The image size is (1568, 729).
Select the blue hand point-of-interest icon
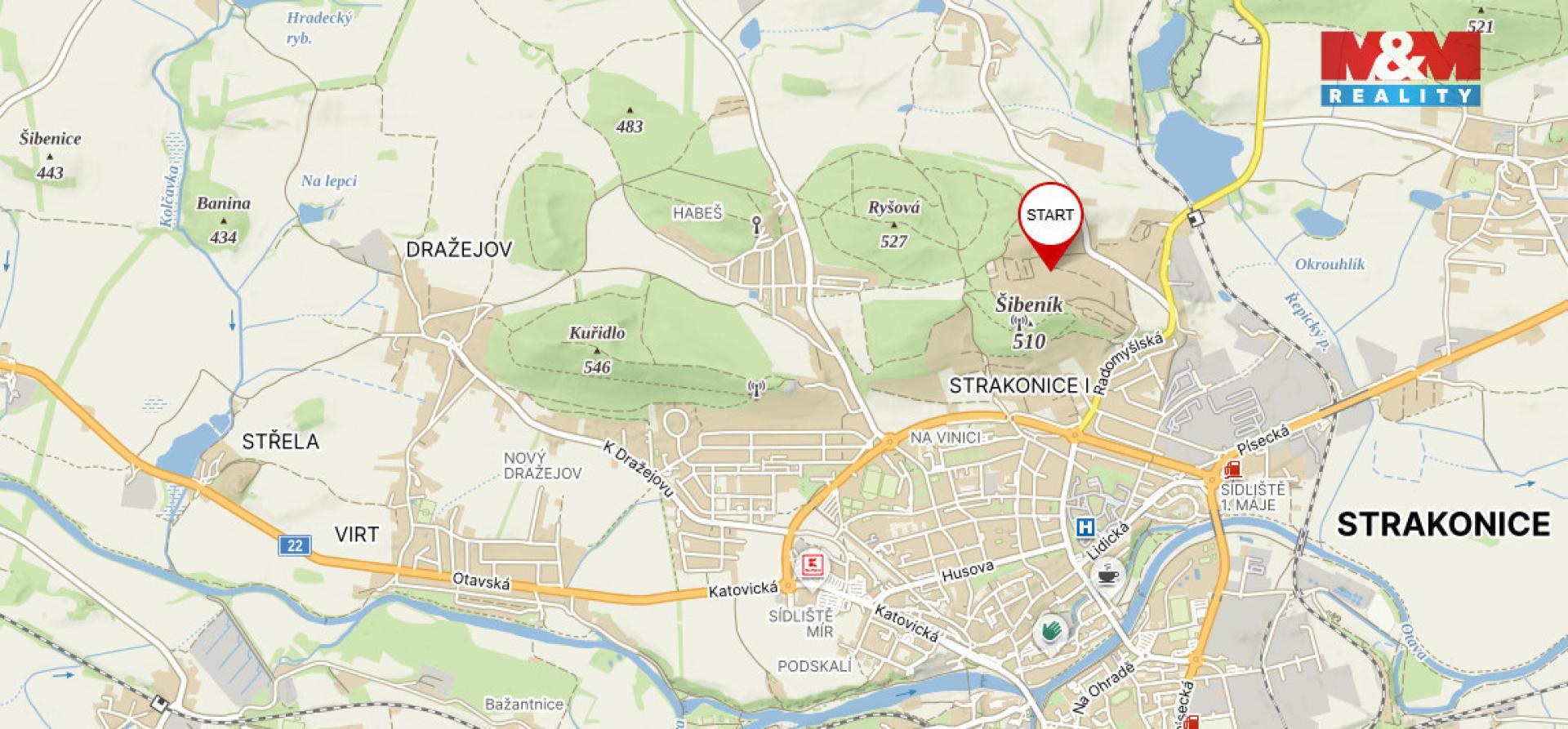coord(1052,631)
